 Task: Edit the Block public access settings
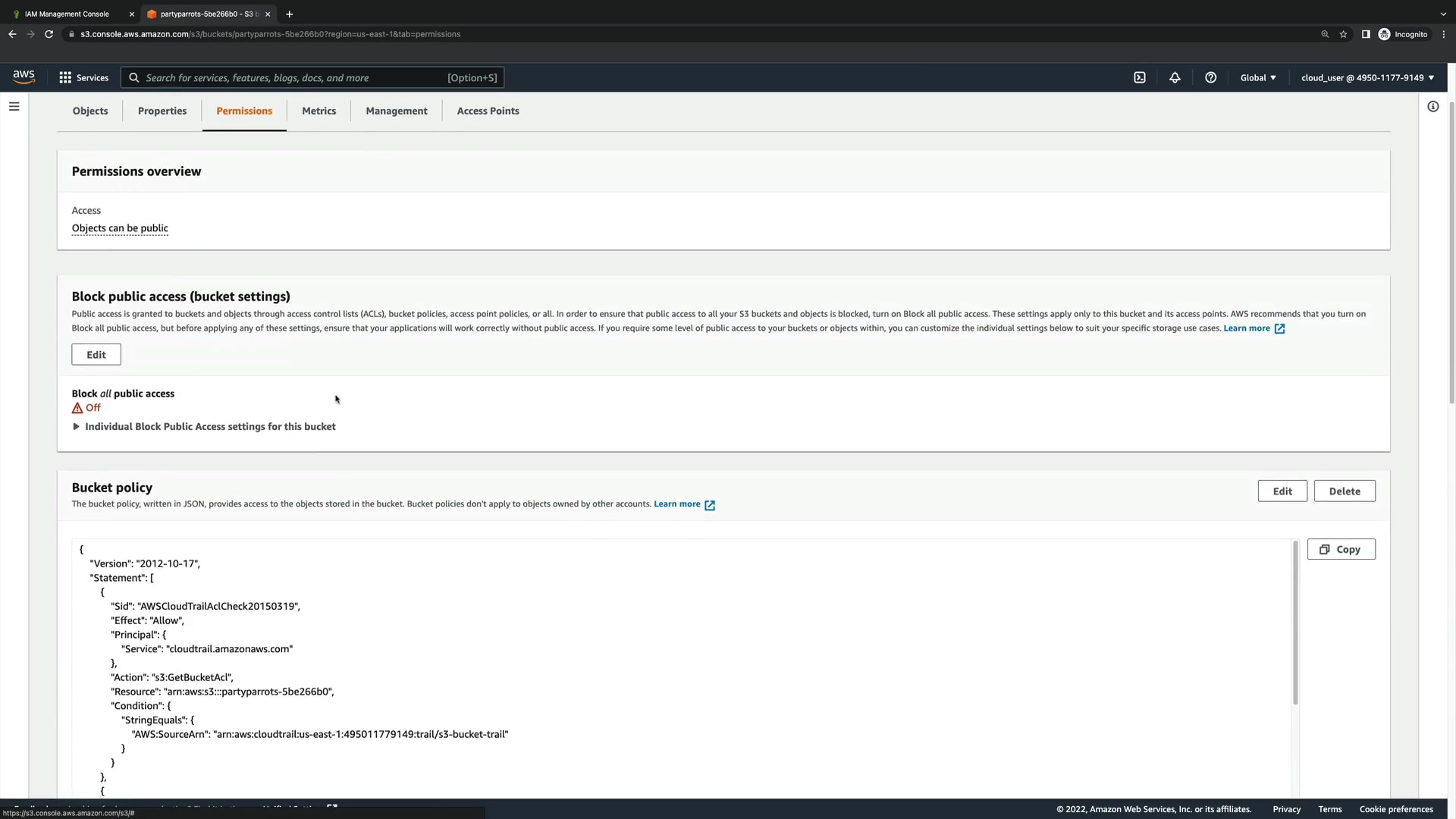pyautogui.click(x=96, y=355)
